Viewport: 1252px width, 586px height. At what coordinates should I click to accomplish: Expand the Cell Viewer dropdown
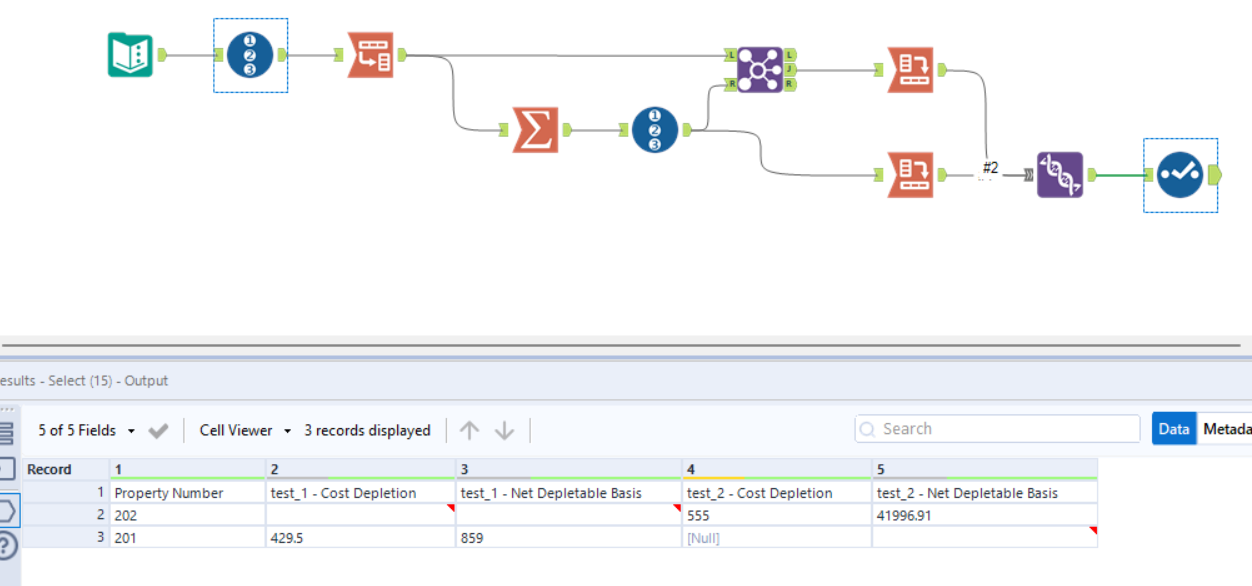point(245,430)
